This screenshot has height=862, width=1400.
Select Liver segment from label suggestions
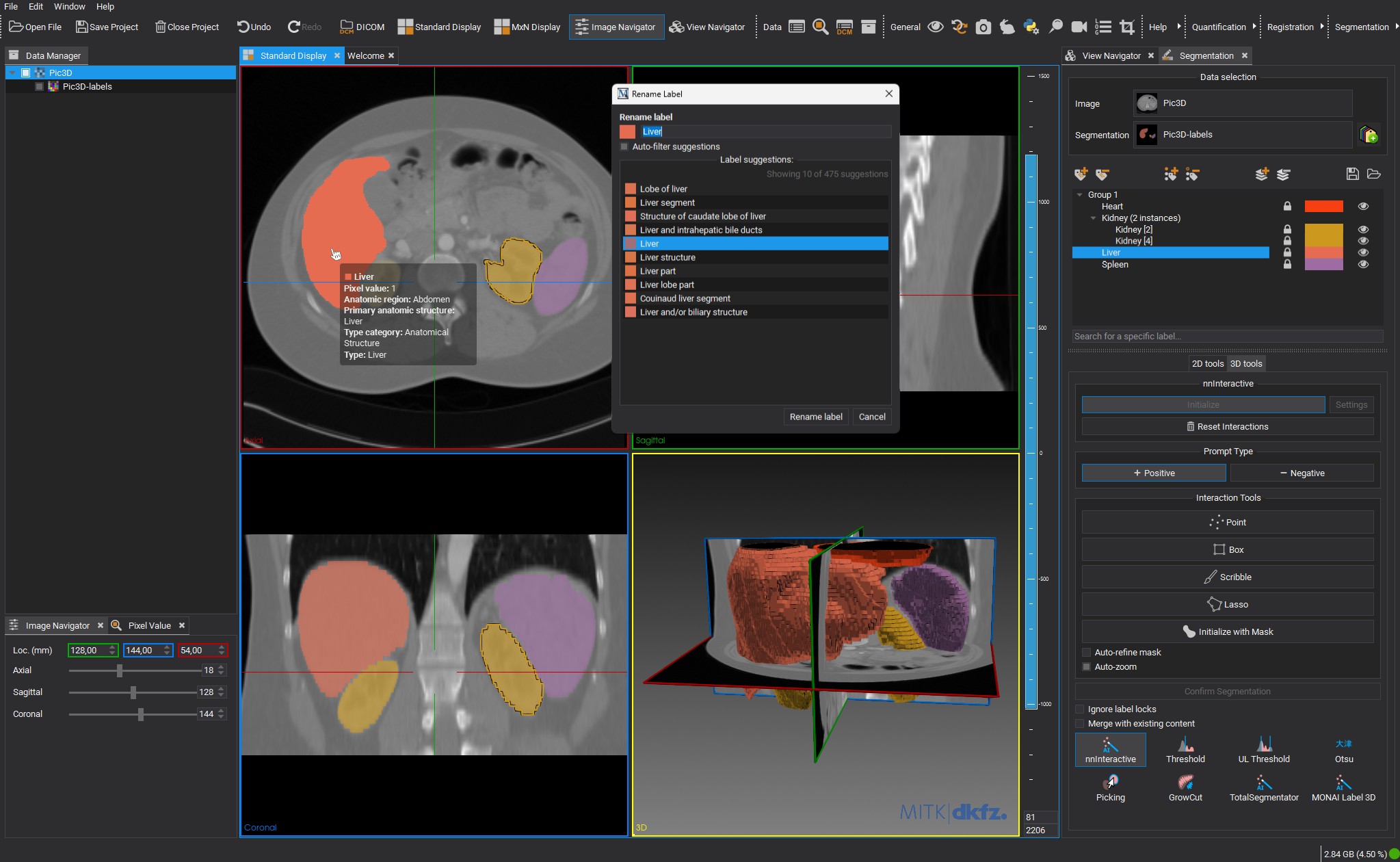click(667, 203)
